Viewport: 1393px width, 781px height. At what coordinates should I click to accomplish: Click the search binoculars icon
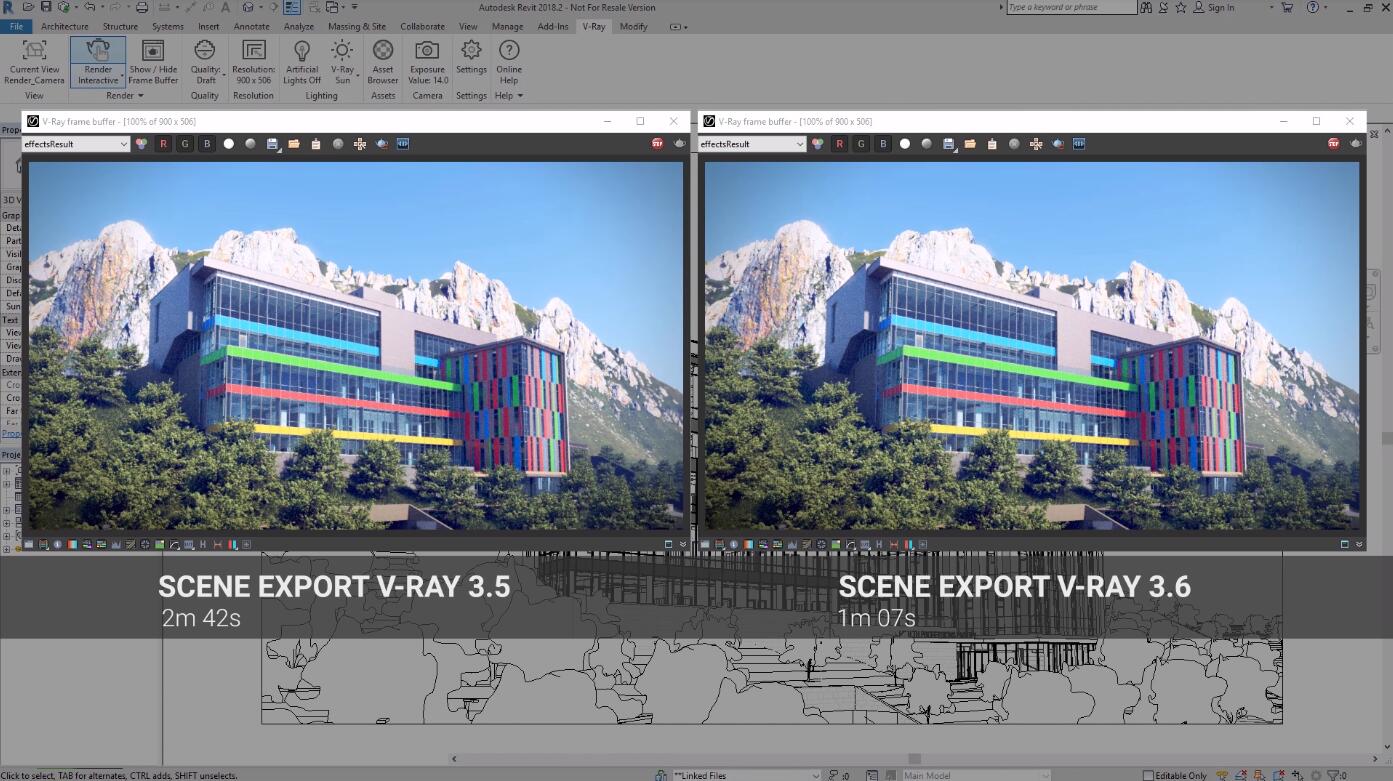(1147, 8)
